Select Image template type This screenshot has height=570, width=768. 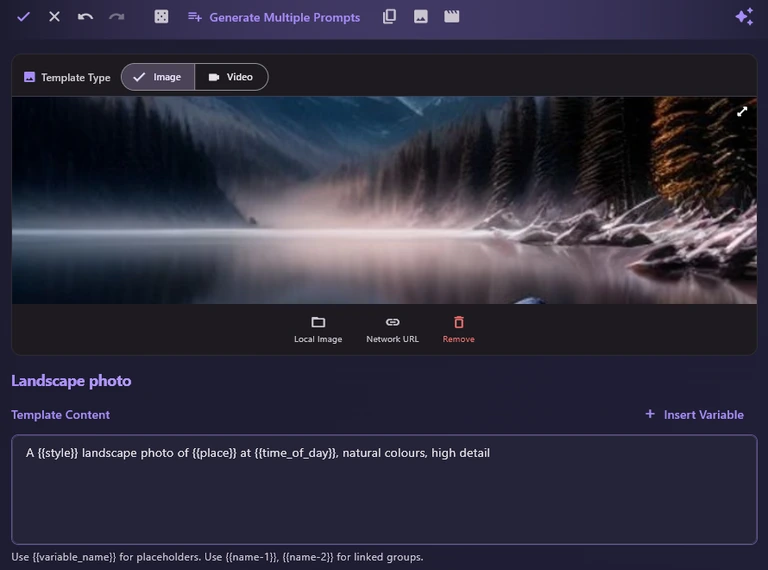coord(158,77)
